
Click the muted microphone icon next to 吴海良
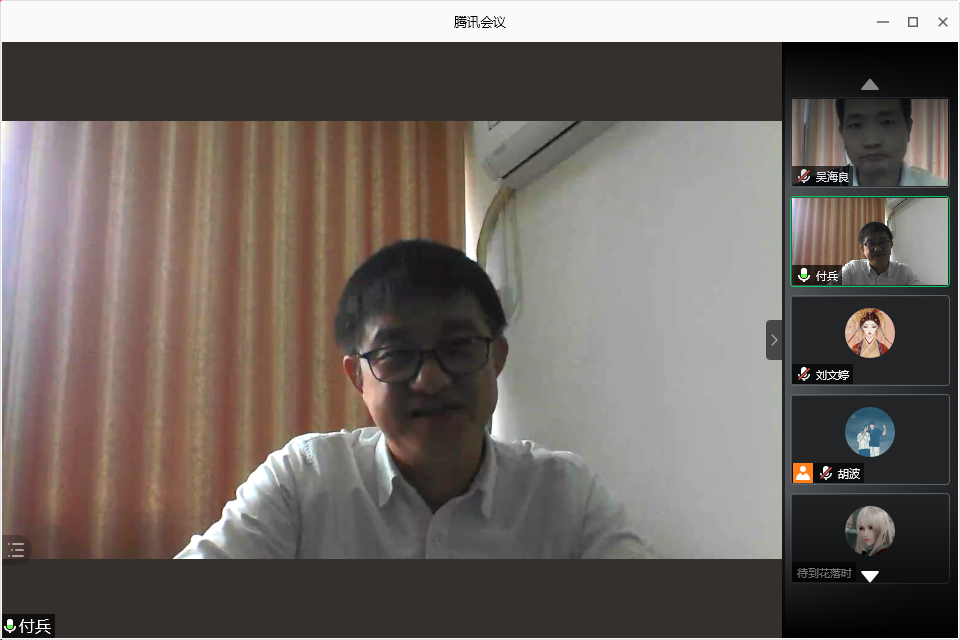pos(804,177)
